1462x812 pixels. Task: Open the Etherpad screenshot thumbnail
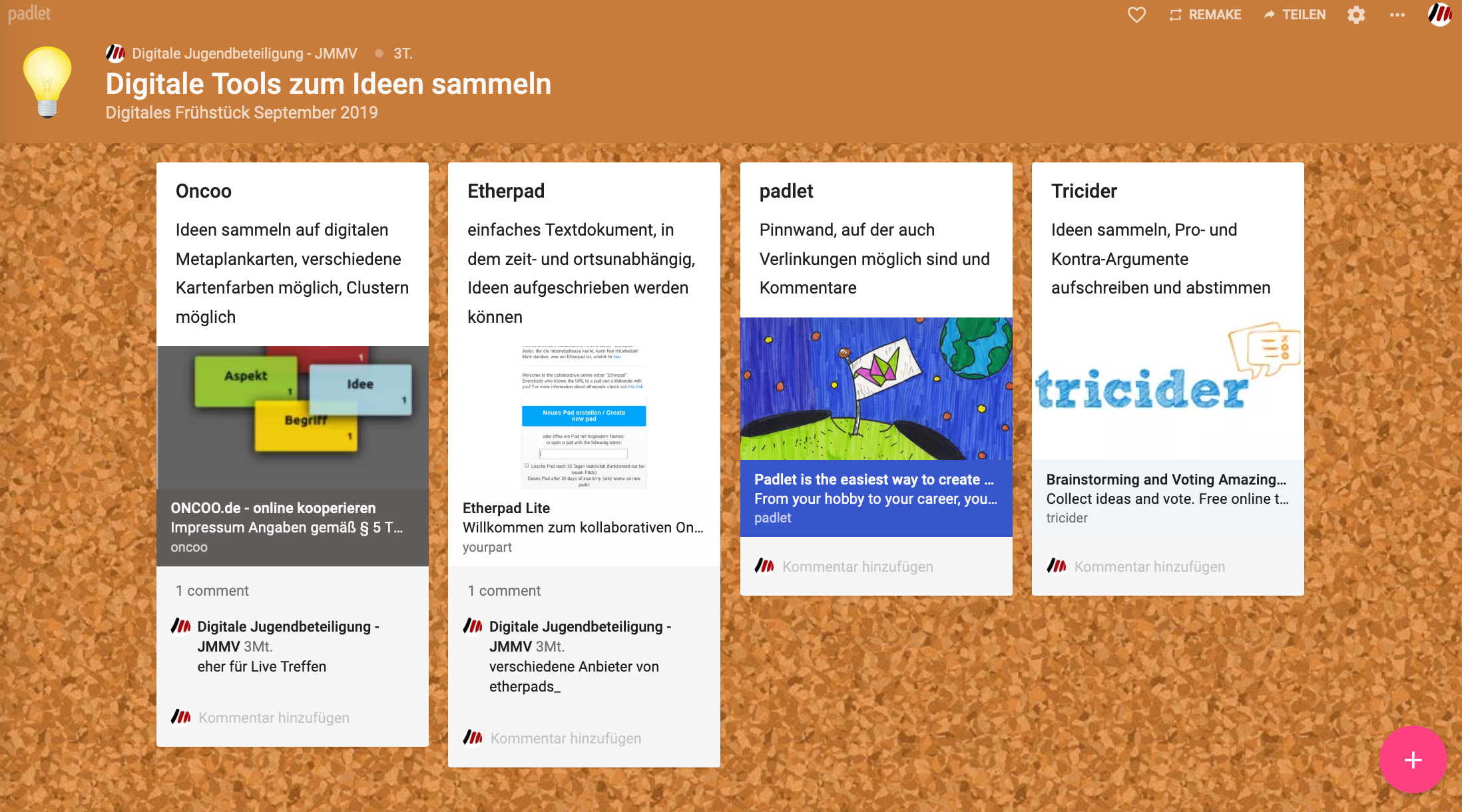584,418
